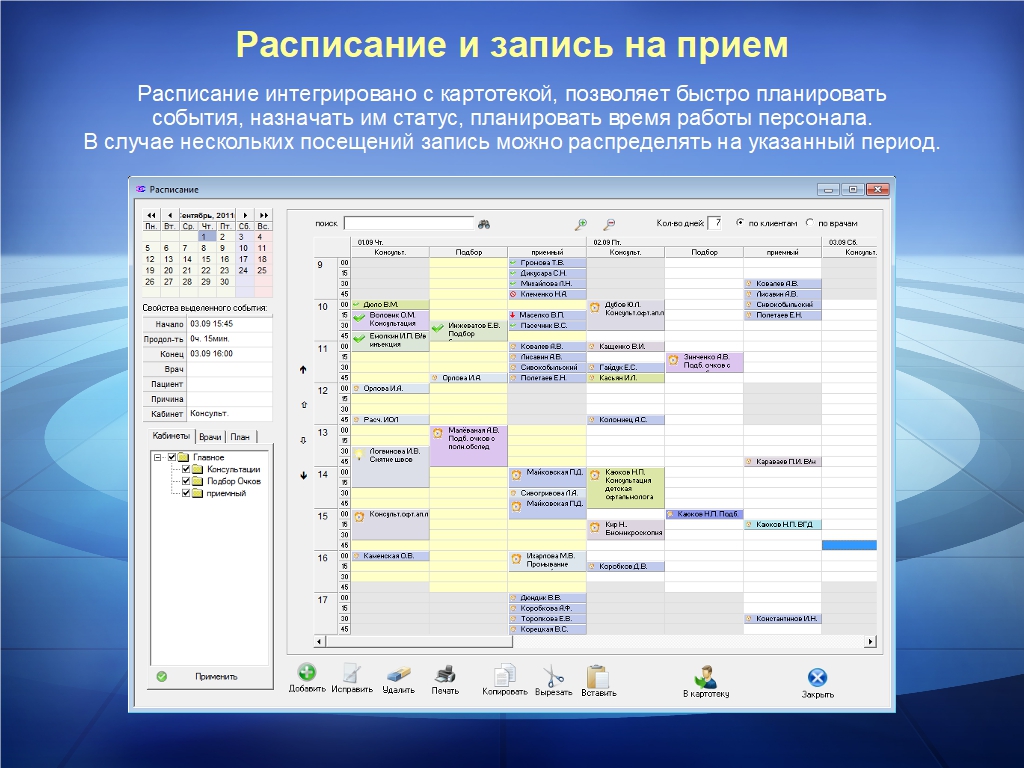Image resolution: width=1024 pixels, height=768 pixels.
Task: Click the zoom in magnifier icon
Action: click(x=580, y=224)
